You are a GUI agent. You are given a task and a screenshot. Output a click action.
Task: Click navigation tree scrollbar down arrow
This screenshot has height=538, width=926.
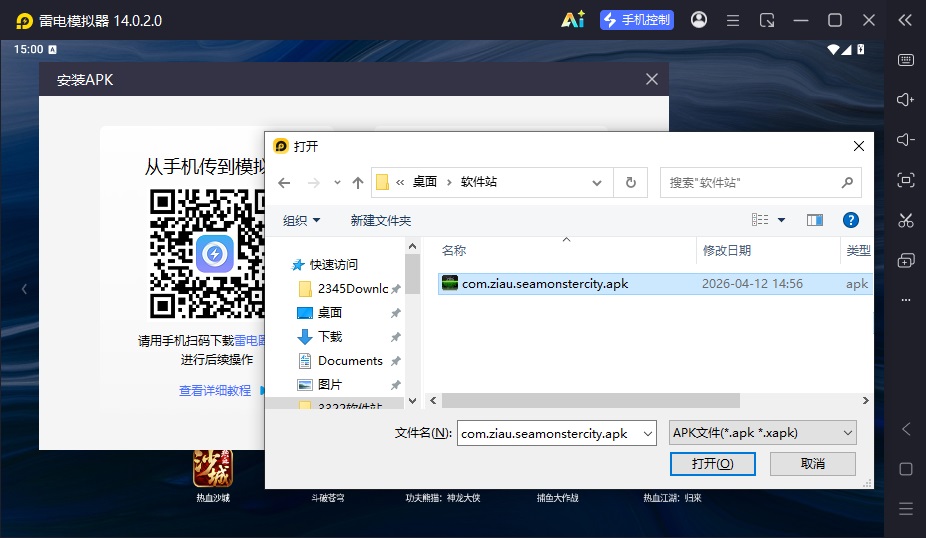point(412,400)
